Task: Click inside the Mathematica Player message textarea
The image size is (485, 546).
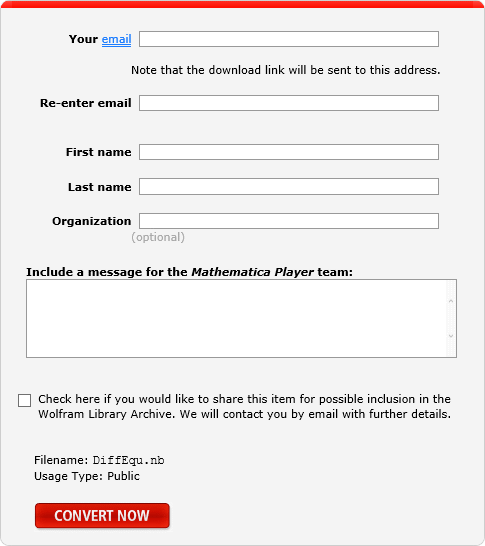Action: 236,318
